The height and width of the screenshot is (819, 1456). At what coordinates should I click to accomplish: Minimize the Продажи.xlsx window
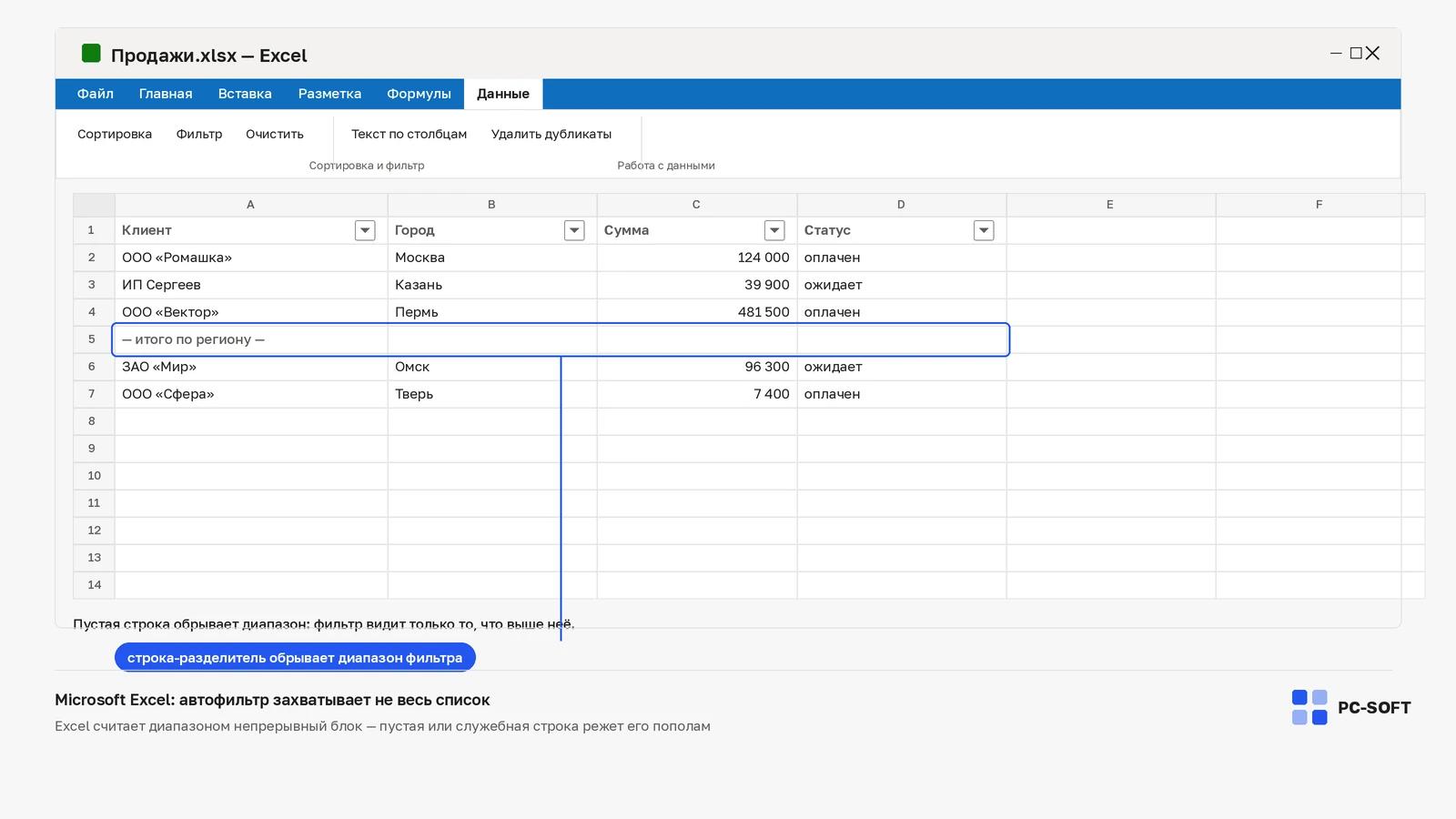click(1336, 54)
